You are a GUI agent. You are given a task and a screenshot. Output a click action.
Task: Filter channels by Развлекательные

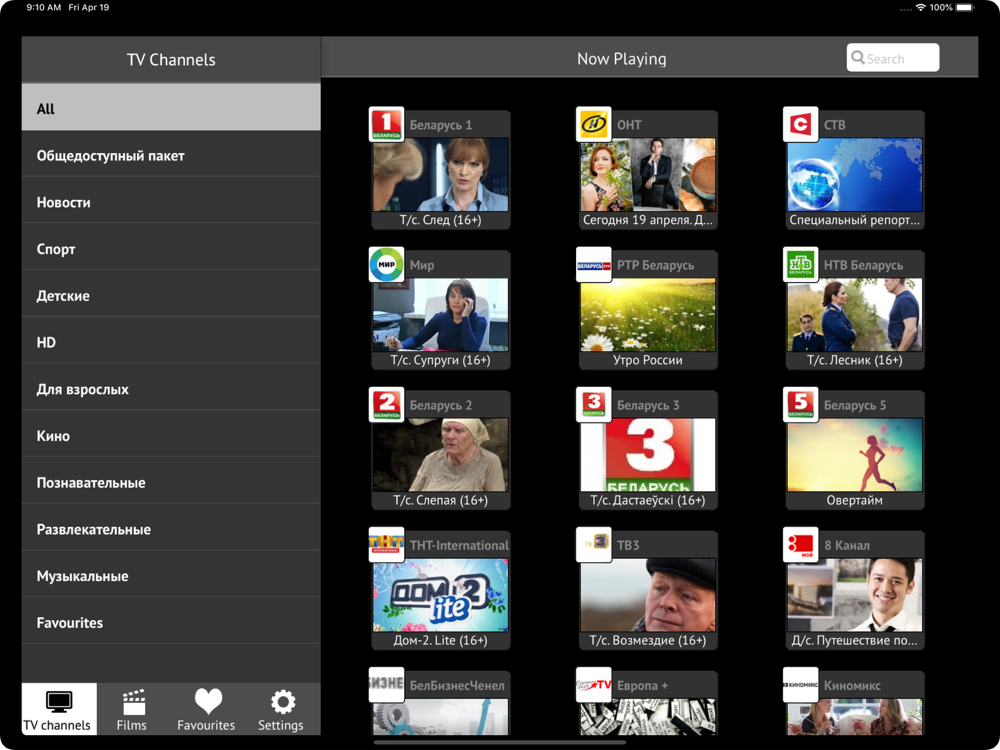click(171, 529)
